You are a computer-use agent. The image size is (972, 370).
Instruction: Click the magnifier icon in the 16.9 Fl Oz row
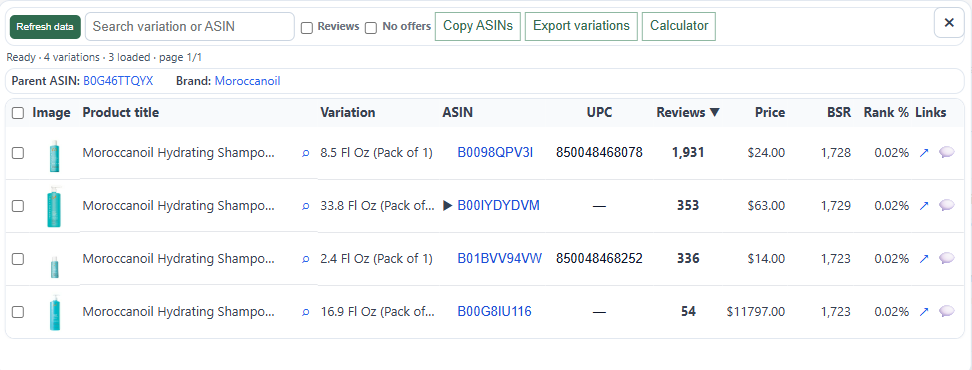click(305, 312)
